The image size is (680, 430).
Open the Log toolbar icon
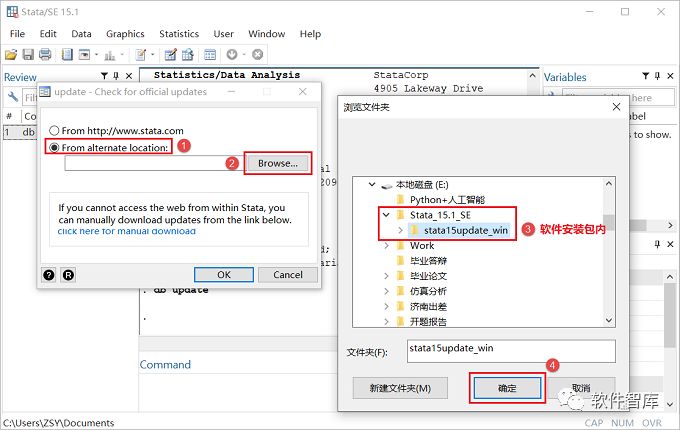67,55
